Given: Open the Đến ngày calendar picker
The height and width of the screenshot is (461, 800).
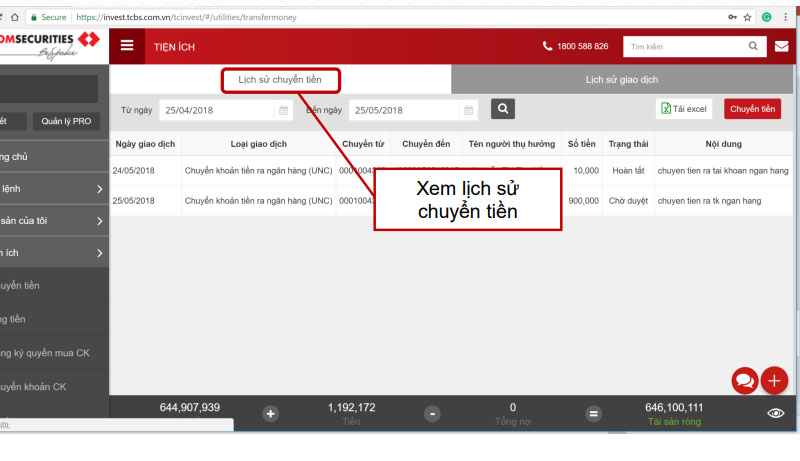Looking at the screenshot, I should click(x=468, y=110).
